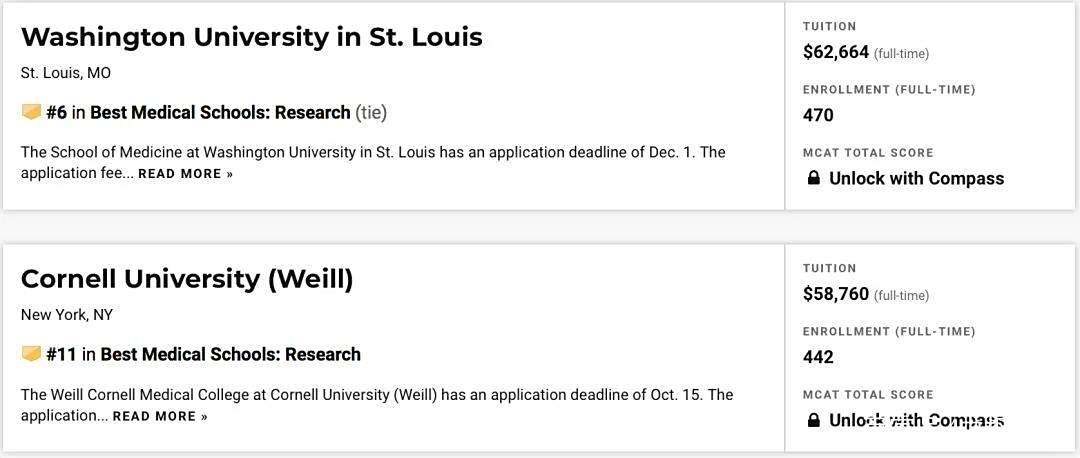Open #6 in Best Medical Schools: Research

point(198,112)
